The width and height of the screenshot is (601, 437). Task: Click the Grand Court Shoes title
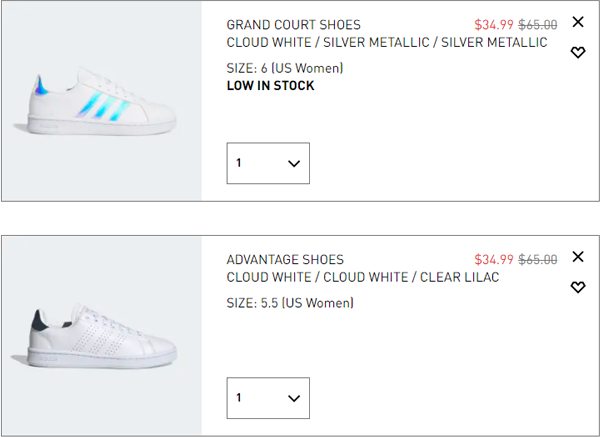[x=294, y=25]
